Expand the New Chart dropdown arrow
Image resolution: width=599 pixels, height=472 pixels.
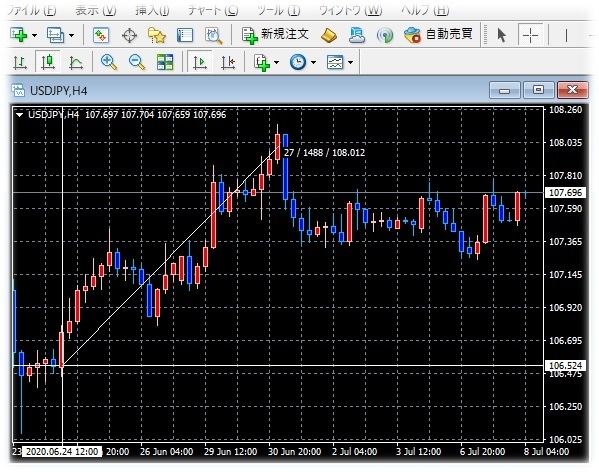pos(34,36)
